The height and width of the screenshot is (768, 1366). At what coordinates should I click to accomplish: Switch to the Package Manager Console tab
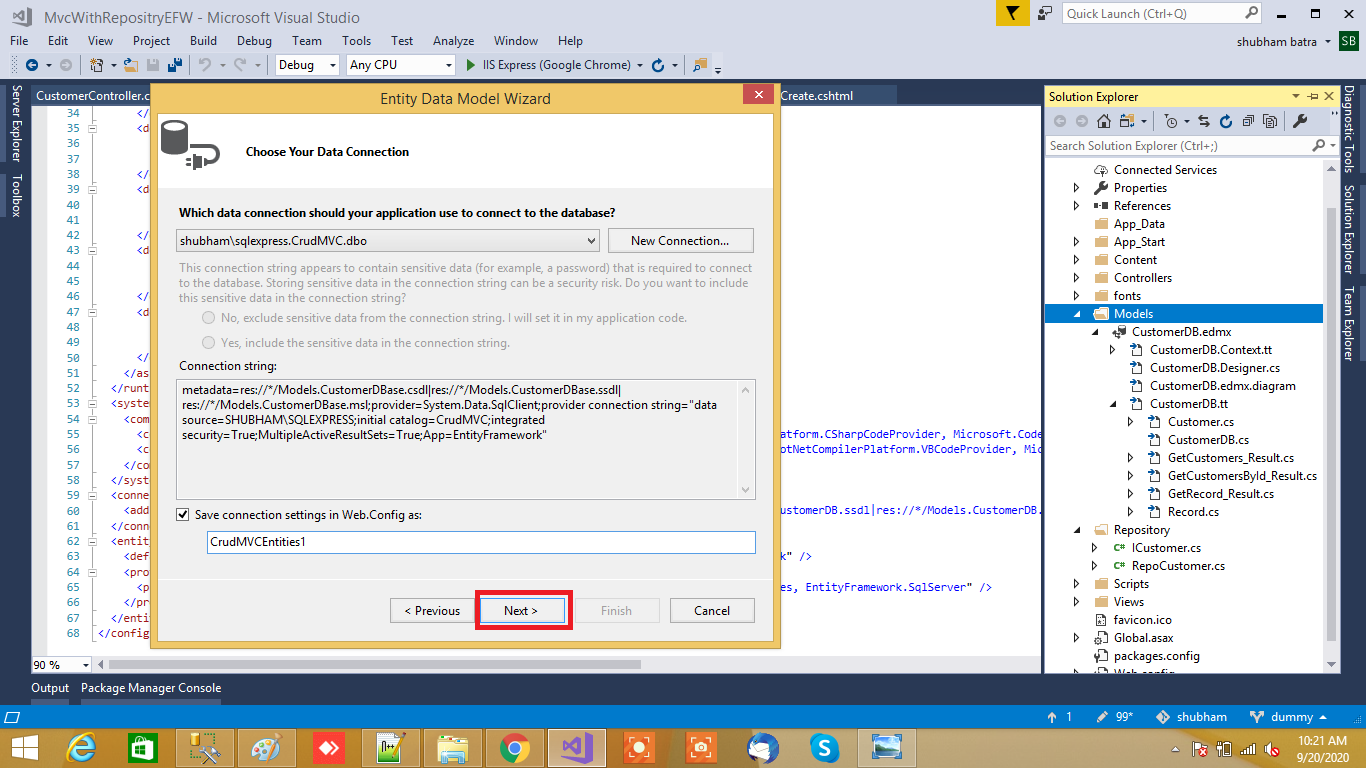click(151, 688)
